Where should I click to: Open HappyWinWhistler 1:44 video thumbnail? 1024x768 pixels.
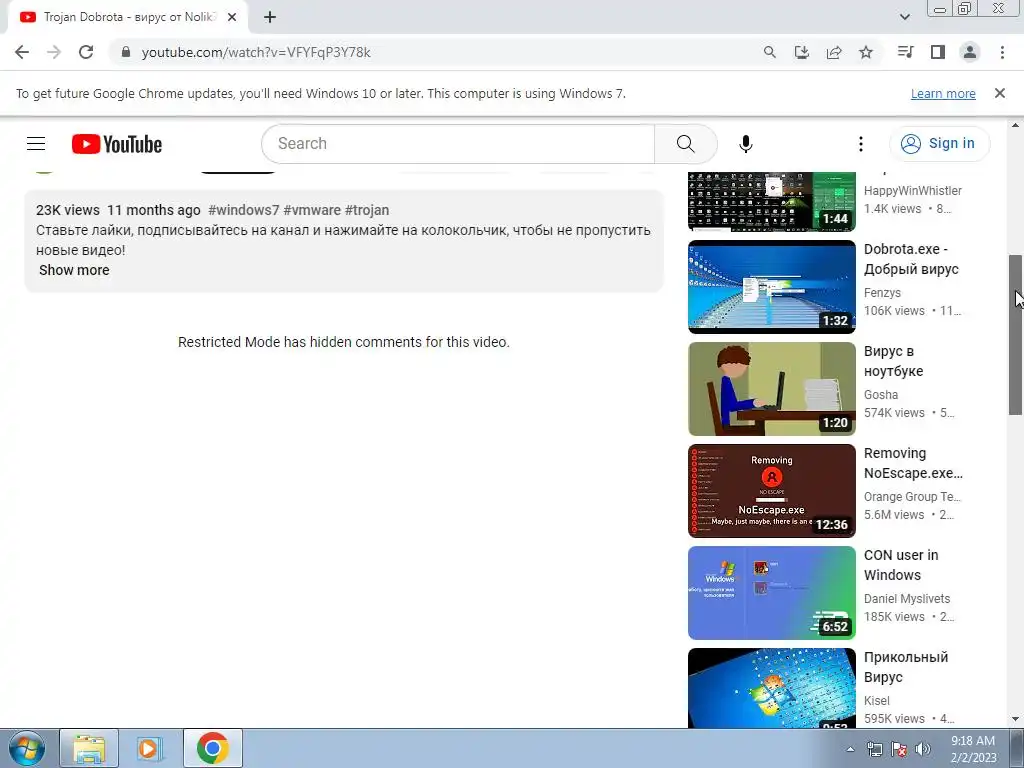pos(772,201)
